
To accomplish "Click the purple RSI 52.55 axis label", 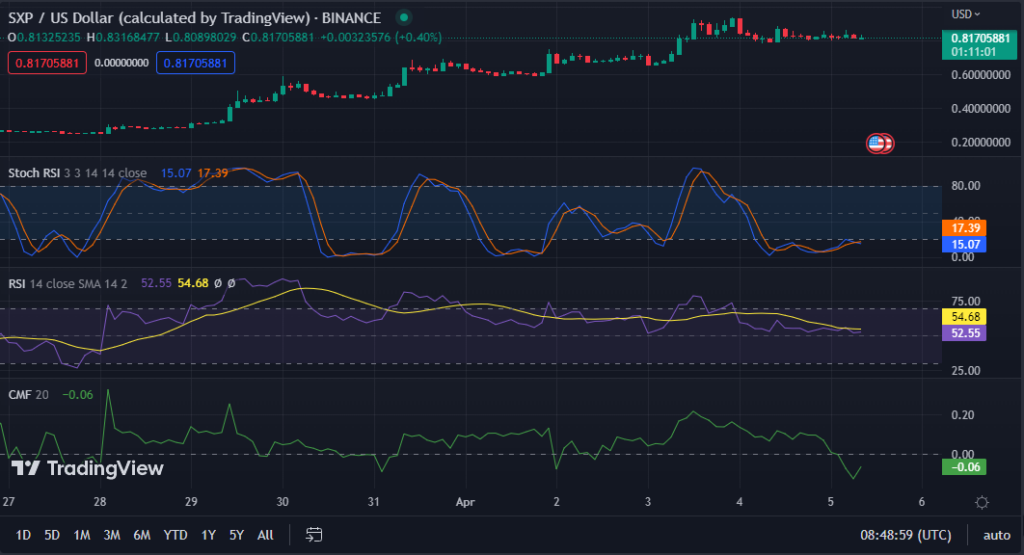I will pos(964,332).
